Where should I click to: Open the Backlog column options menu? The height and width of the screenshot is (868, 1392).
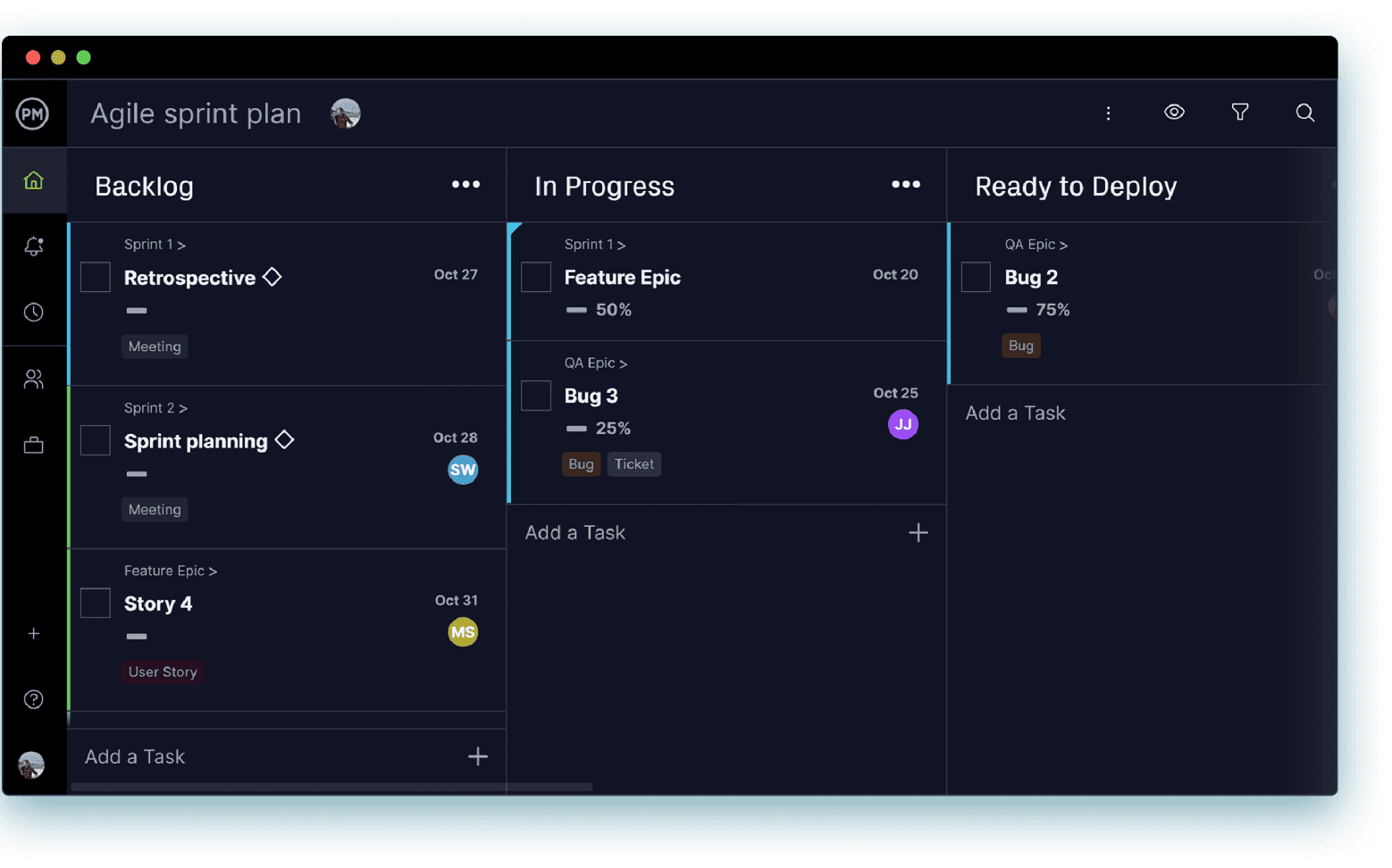465,185
